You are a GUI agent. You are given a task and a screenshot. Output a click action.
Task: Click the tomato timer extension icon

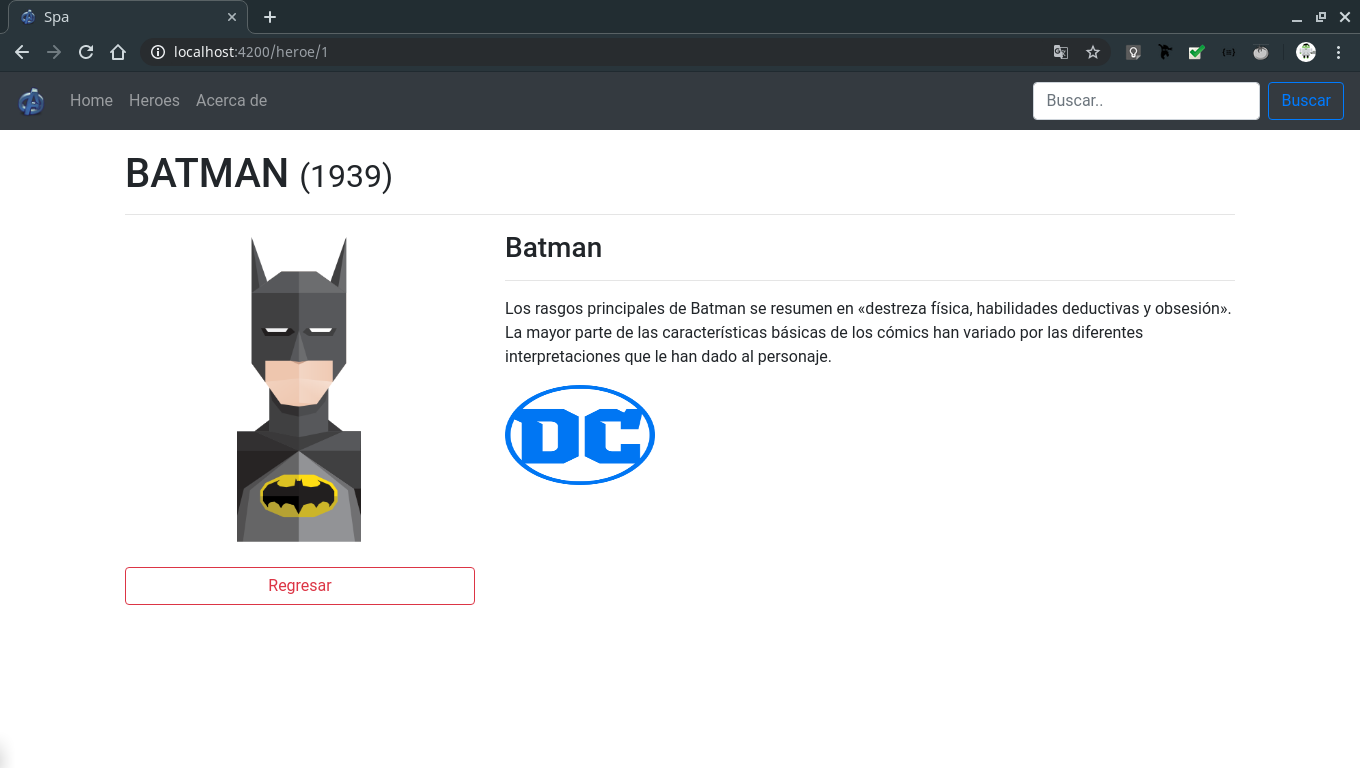pos(1260,52)
